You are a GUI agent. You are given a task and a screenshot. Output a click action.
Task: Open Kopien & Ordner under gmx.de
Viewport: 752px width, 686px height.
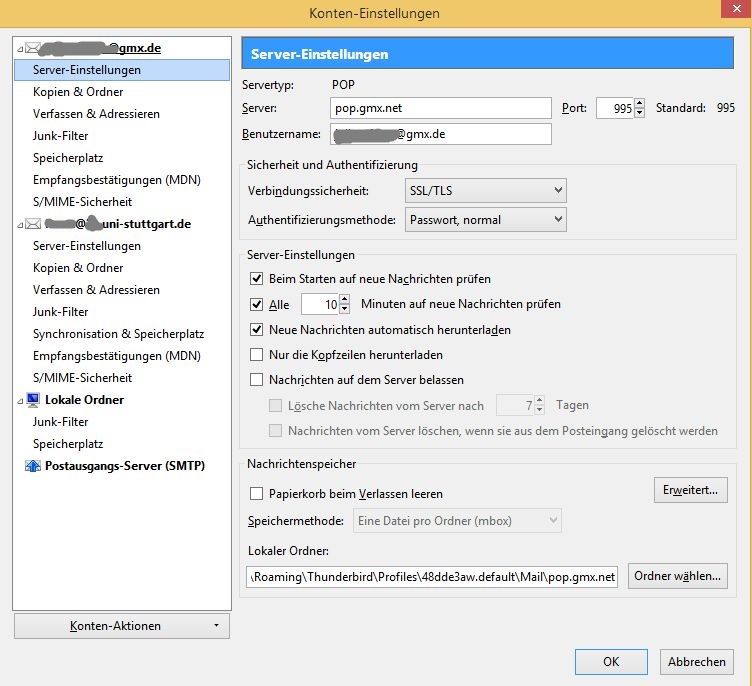pos(78,92)
